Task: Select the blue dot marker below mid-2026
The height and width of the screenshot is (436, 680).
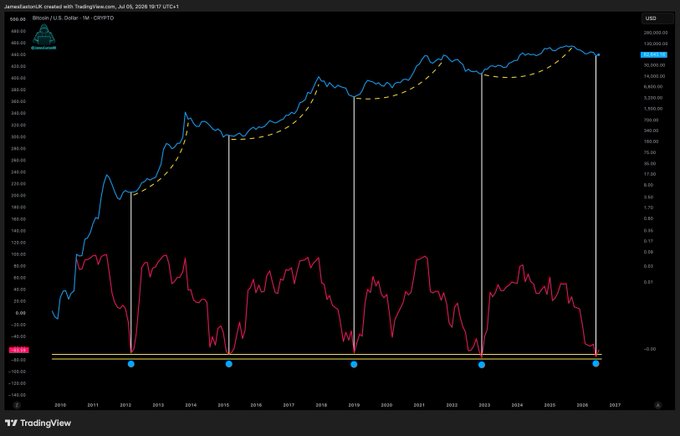Action: (x=596, y=364)
